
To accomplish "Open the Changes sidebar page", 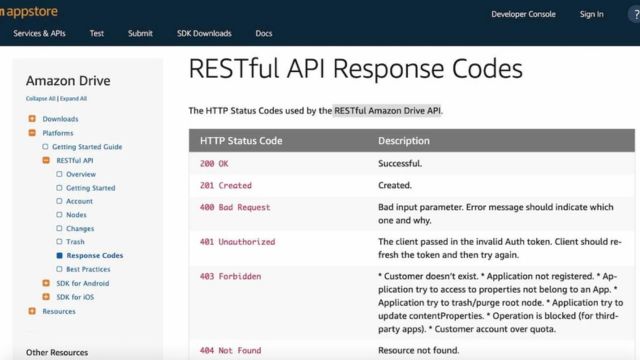I will click(x=80, y=229).
